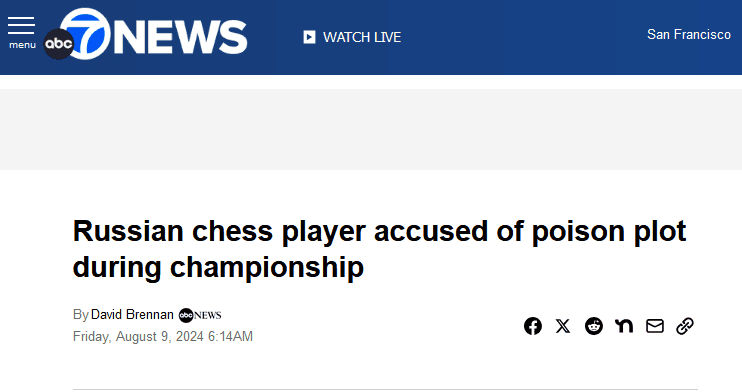Image resolution: width=742 pixels, height=392 pixels.
Task: Click the black abc circle logo
Action: point(58,44)
